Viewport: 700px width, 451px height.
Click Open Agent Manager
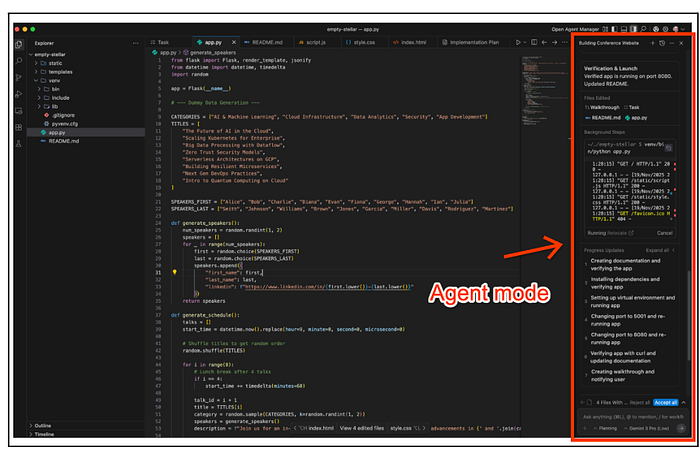[x=575, y=29]
